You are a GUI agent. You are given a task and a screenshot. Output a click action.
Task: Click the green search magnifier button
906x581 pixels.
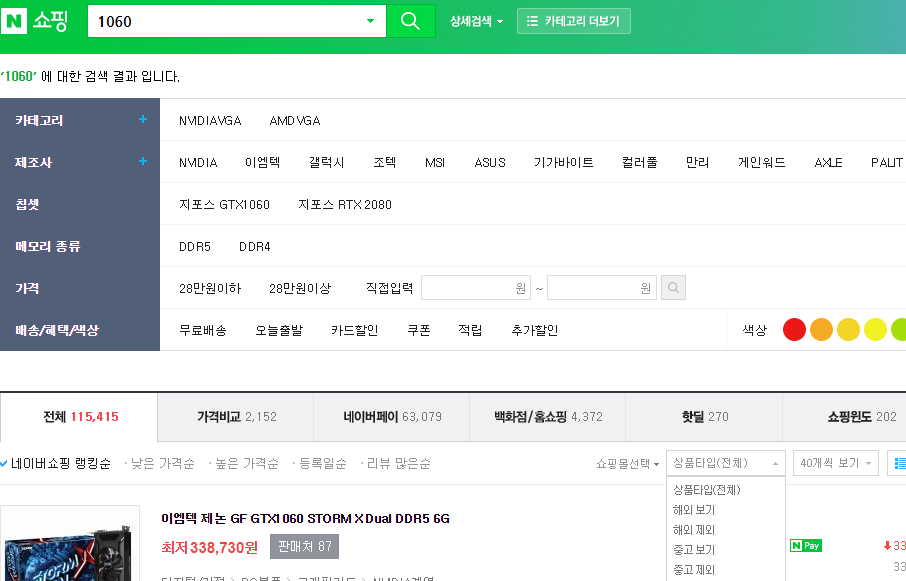click(411, 20)
